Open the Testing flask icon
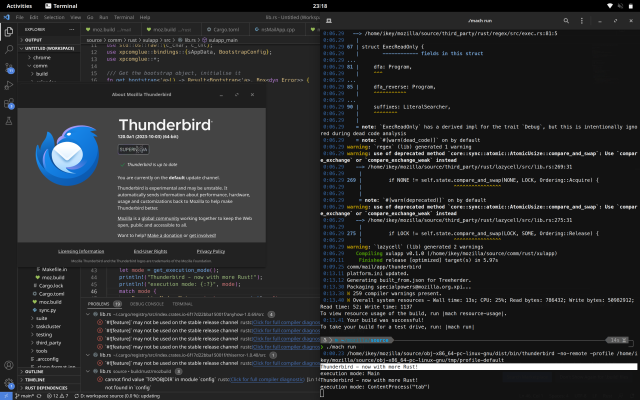The width and height of the screenshot is (640, 400). (9, 121)
